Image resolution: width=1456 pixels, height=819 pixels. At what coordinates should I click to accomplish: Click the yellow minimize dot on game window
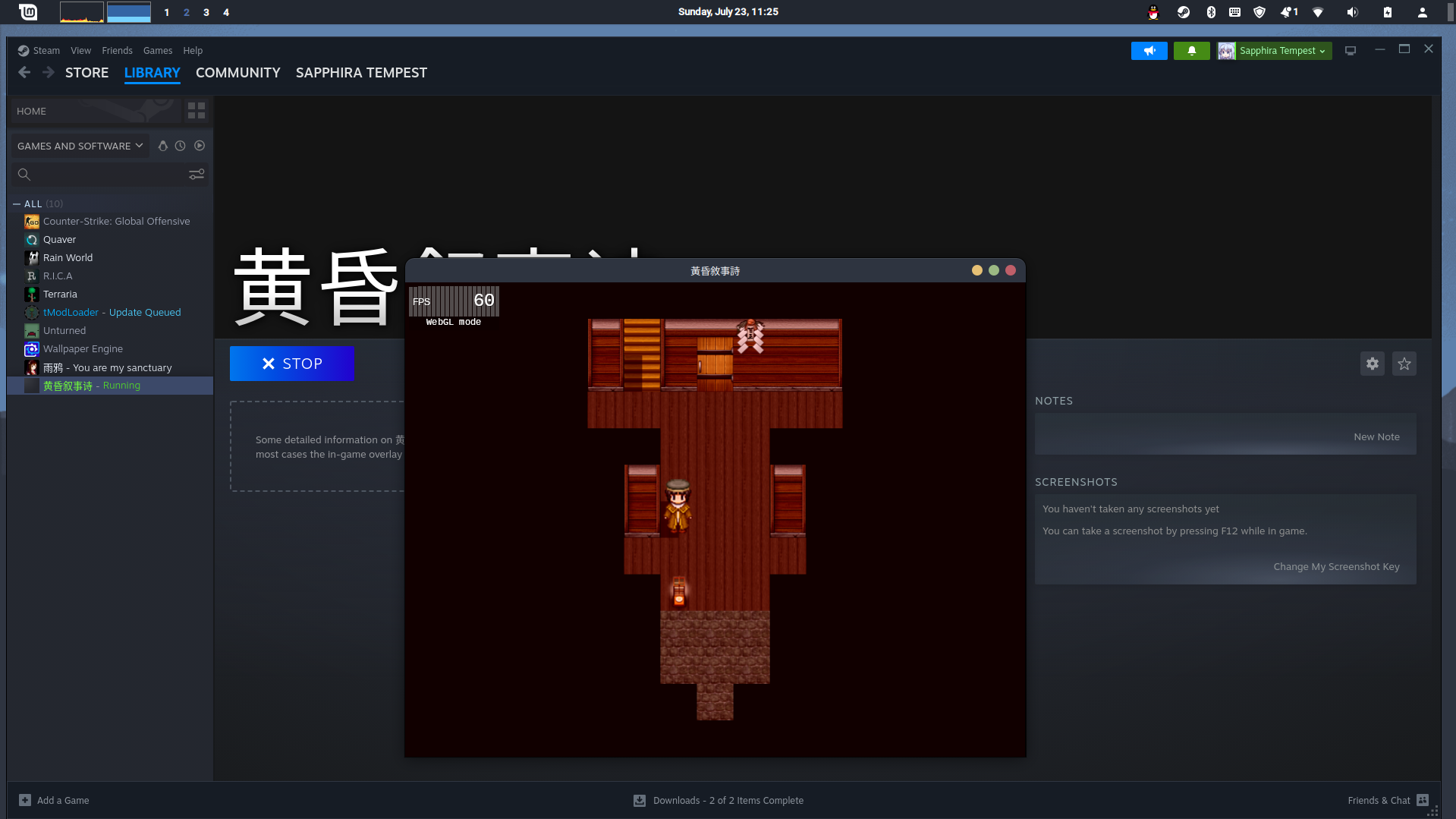977,270
